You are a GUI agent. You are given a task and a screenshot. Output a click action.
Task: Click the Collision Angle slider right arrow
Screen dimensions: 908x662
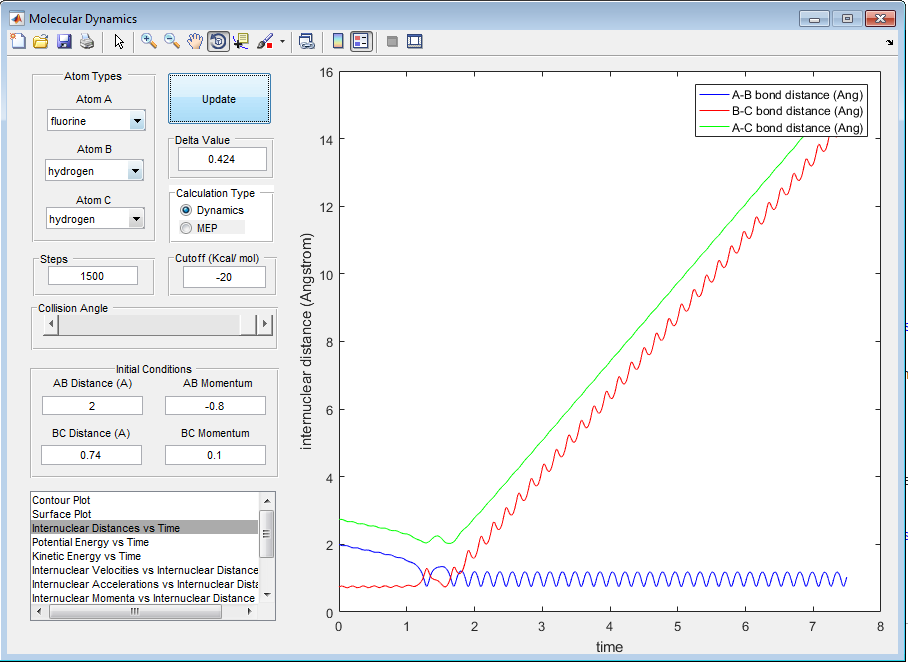[x=264, y=324]
